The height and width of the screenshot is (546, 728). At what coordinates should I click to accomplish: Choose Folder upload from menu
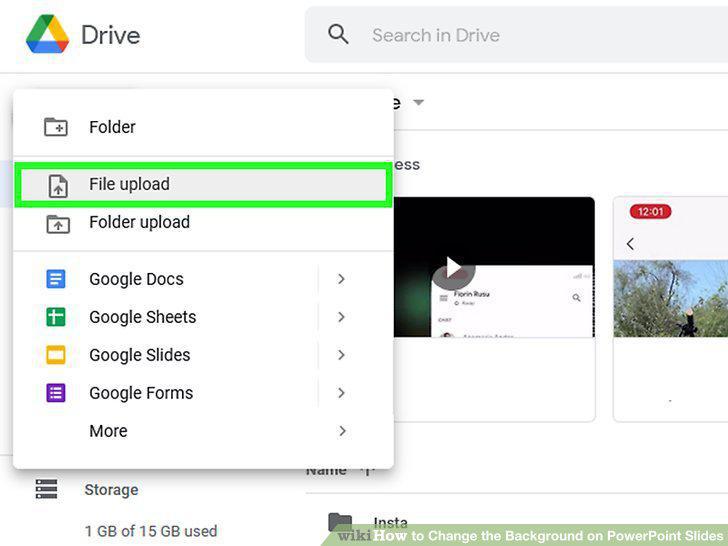(x=203, y=222)
